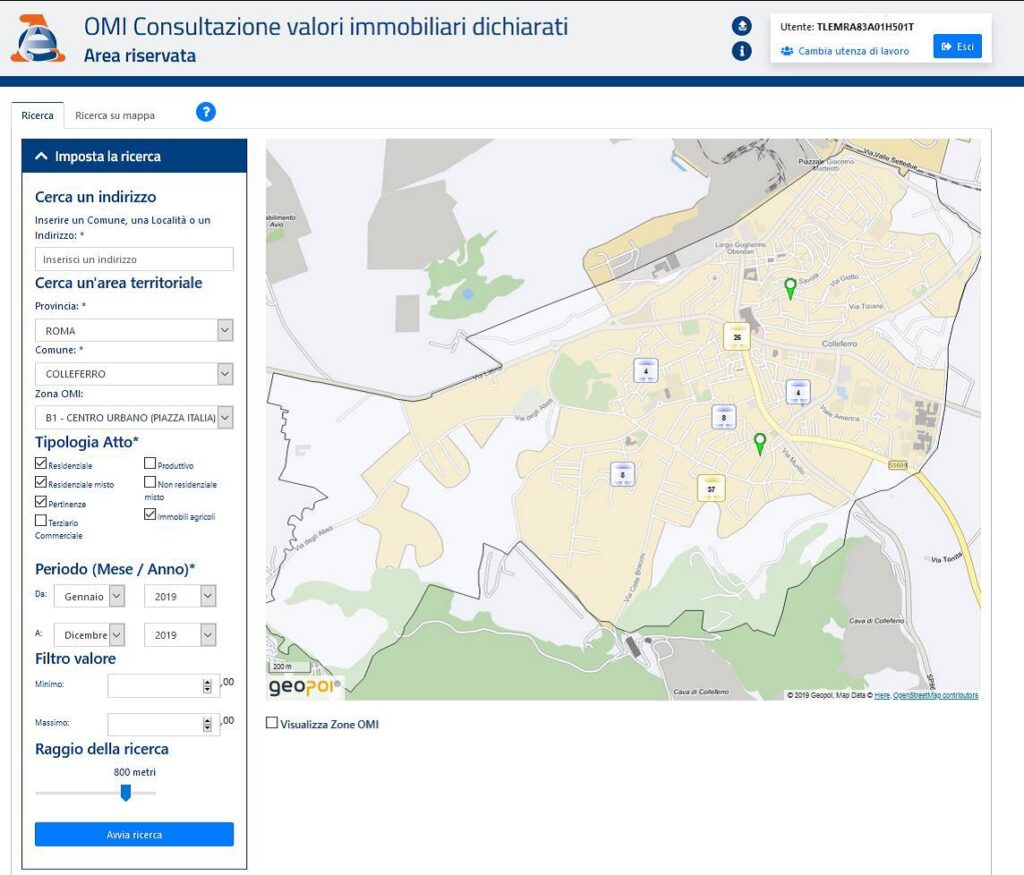Collapse the Imposta la ricerca panel

tap(134, 156)
